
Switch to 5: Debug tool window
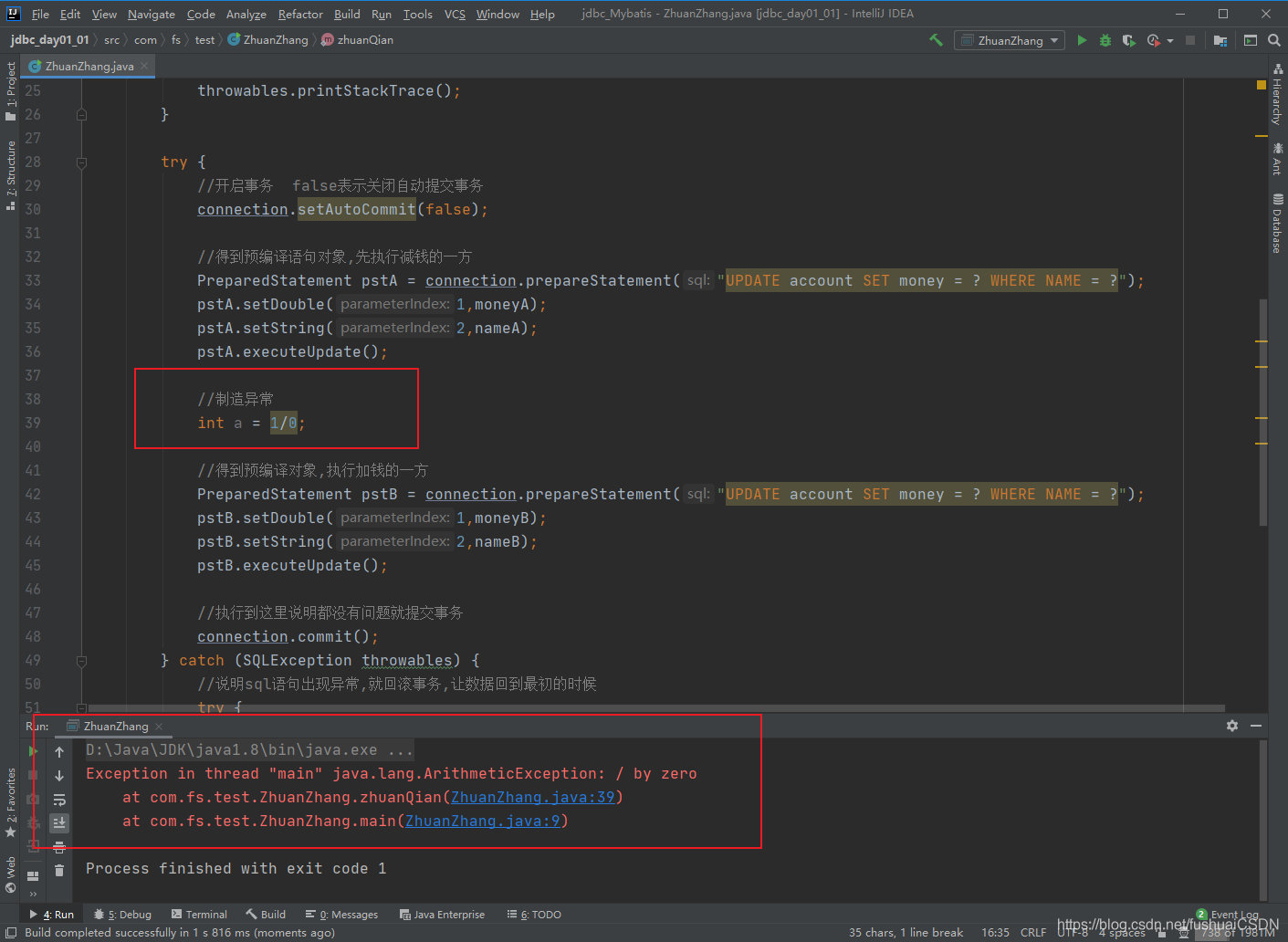(123, 915)
